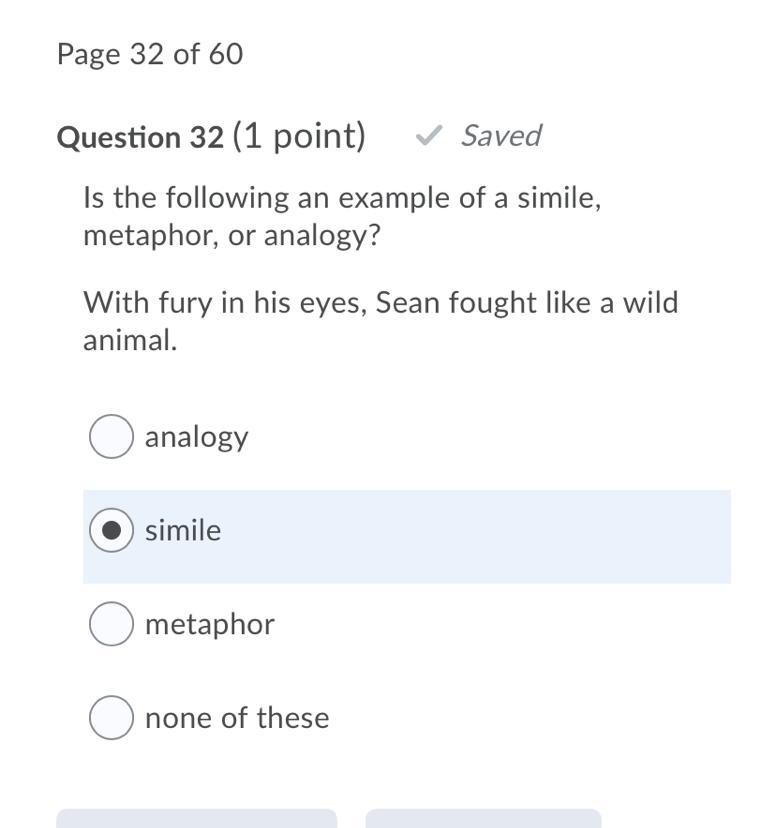
Task: Select the 'analogy' radio button
Action: pyautogui.click(x=111, y=437)
